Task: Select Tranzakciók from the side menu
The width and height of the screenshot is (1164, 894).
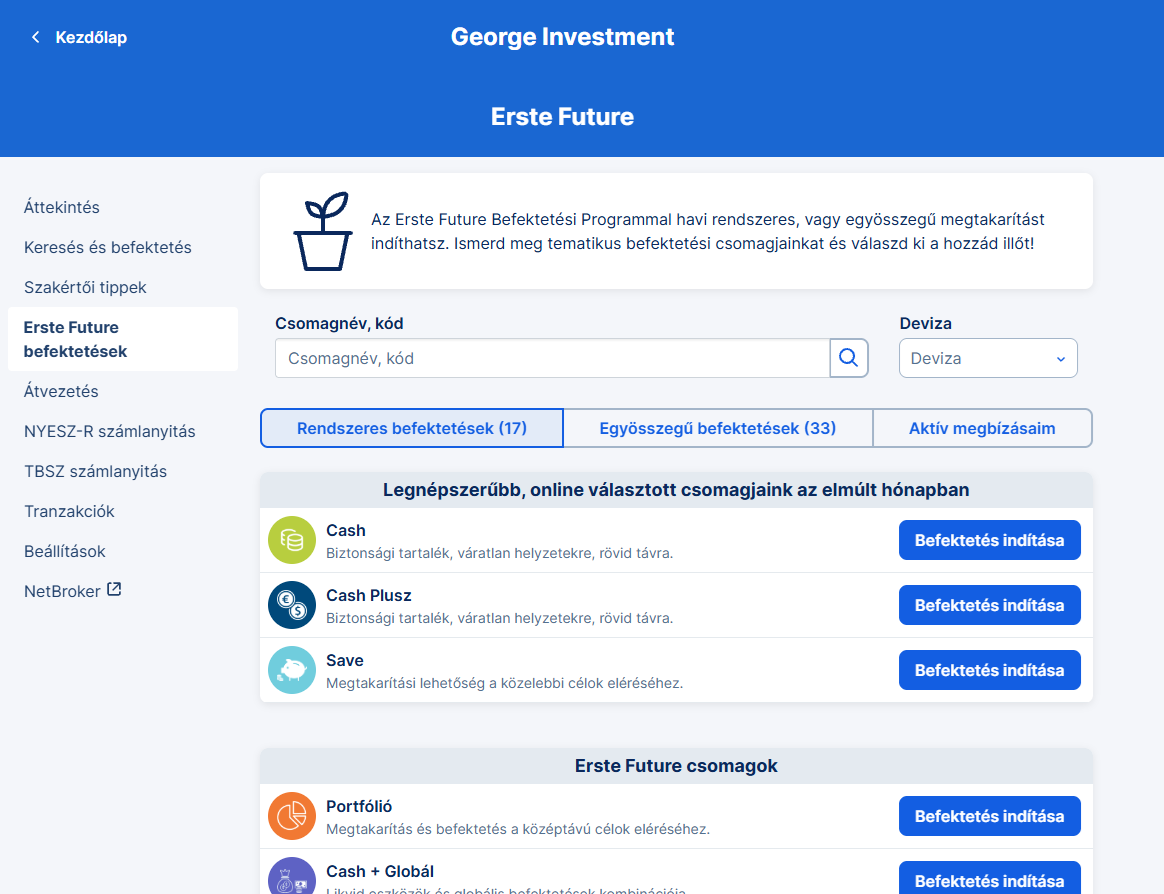Action: click(x=69, y=511)
